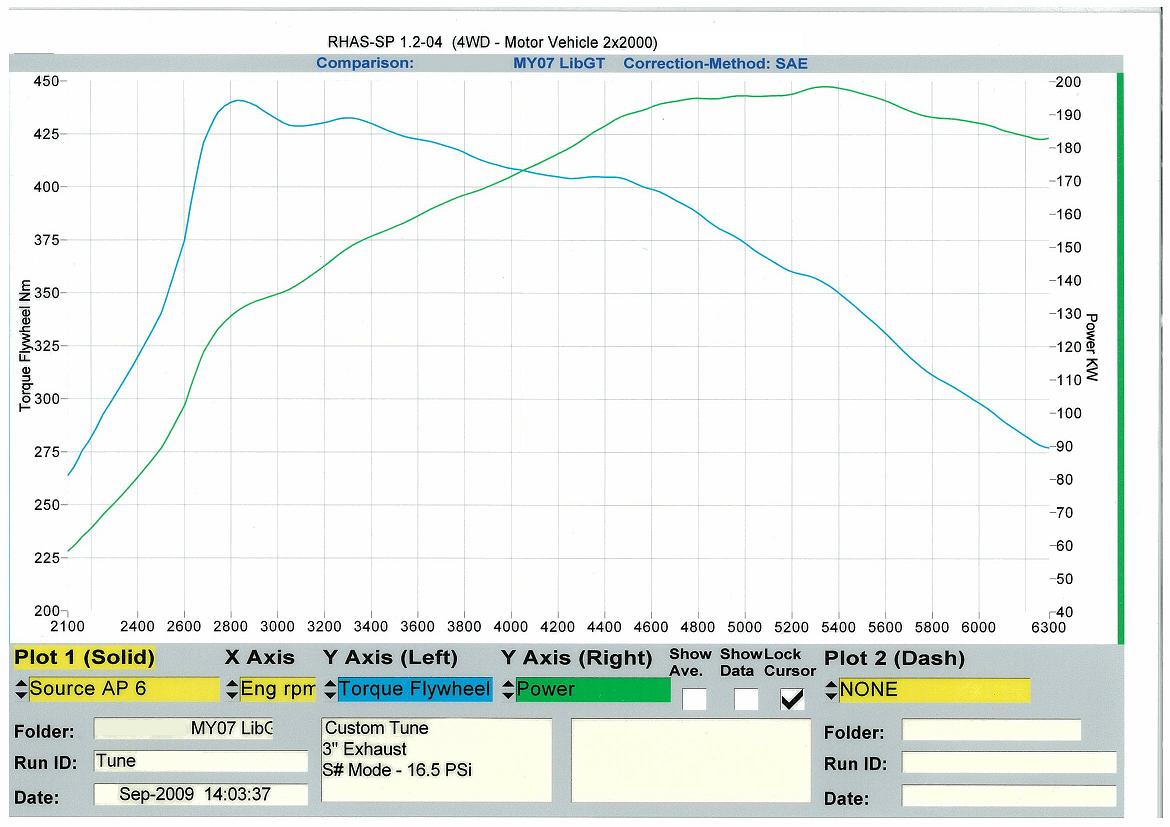Viewport: 1170px width, 827px height.
Task: Click the MY07 LibGT comparison title
Action: [x=559, y=63]
